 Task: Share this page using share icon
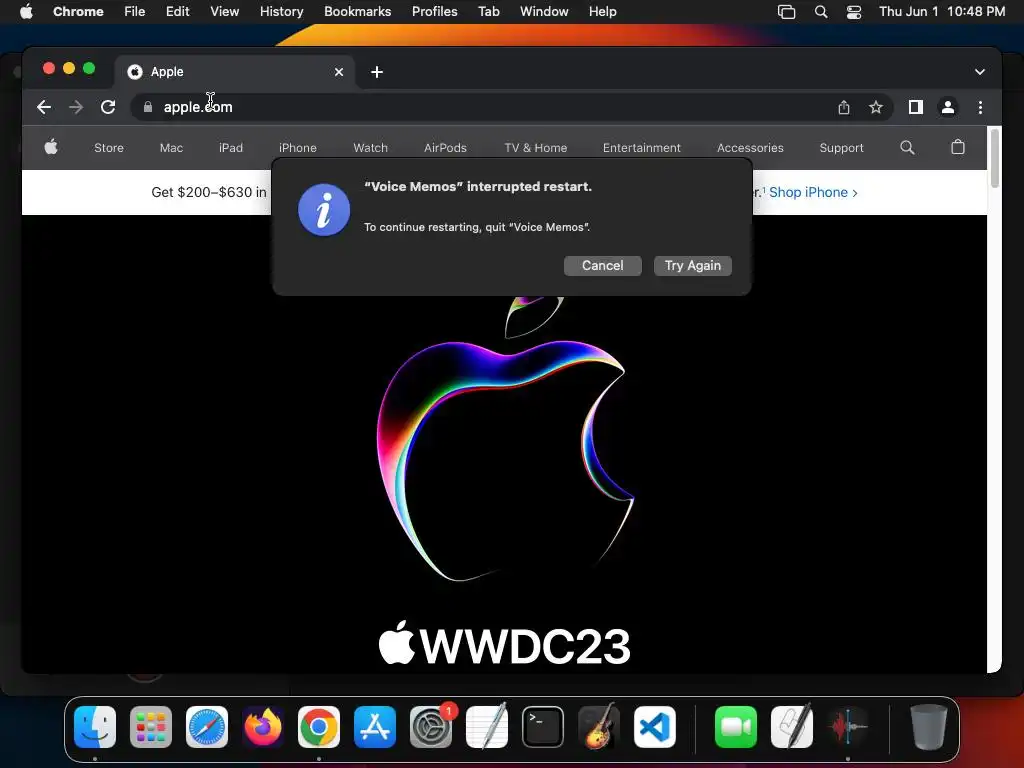(844, 107)
